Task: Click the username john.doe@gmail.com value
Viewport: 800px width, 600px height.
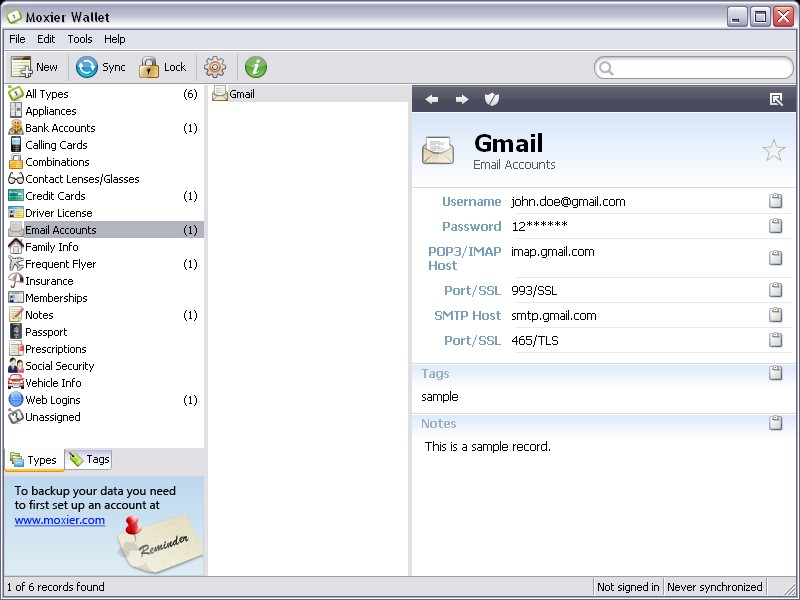Action: point(568,202)
